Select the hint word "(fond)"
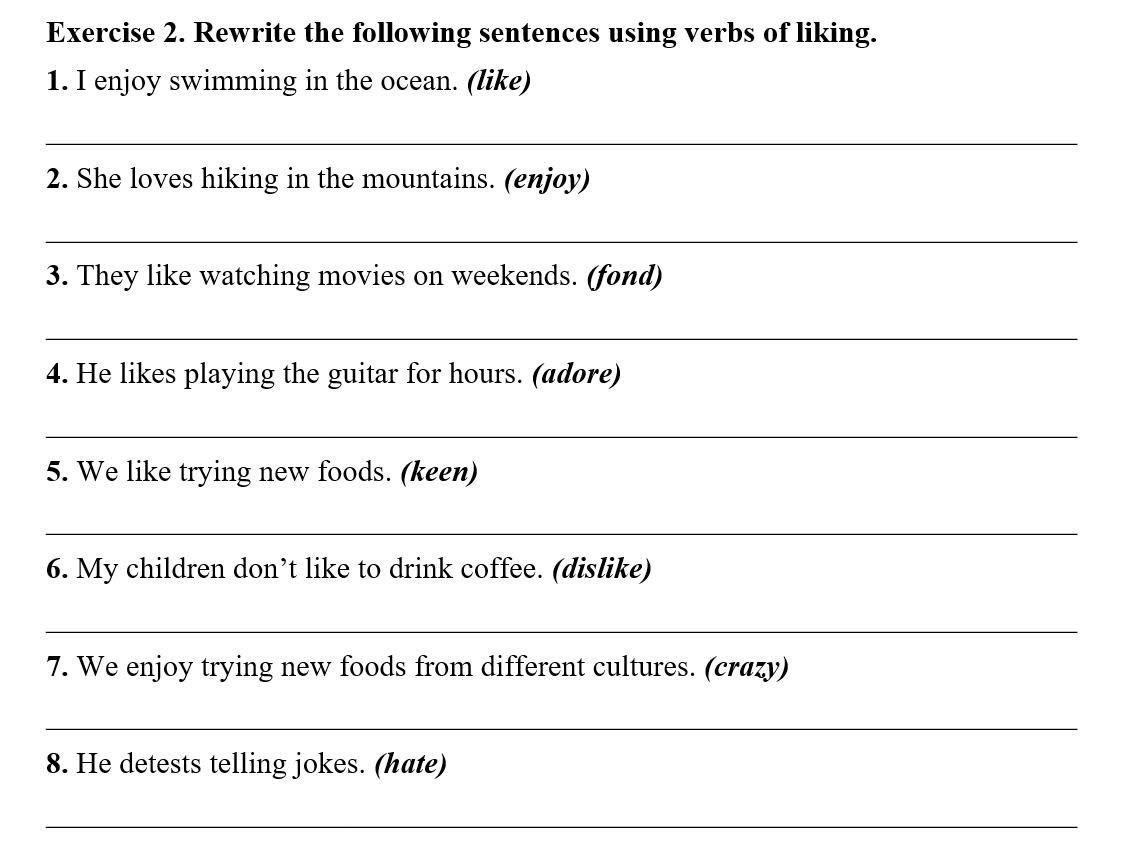Image resolution: width=1133 pixels, height=849 pixels. (x=625, y=276)
